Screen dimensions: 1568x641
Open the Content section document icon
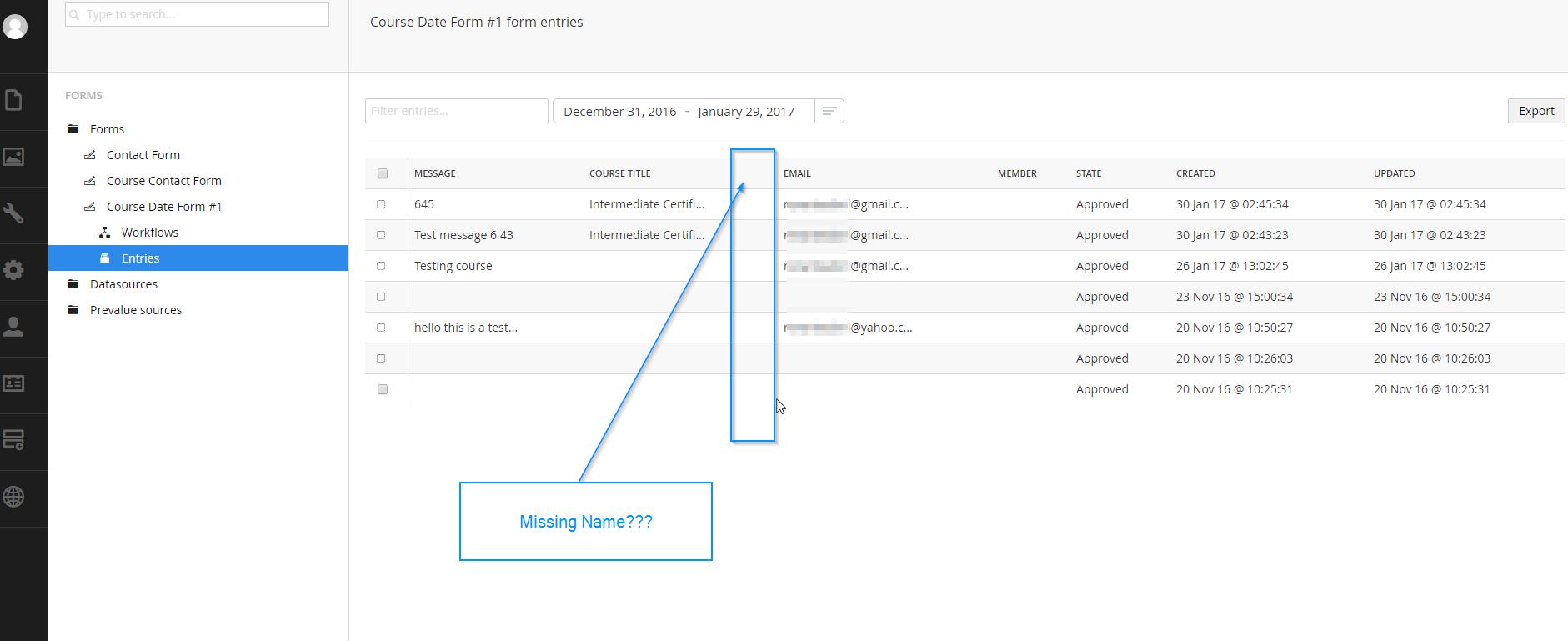(13, 100)
